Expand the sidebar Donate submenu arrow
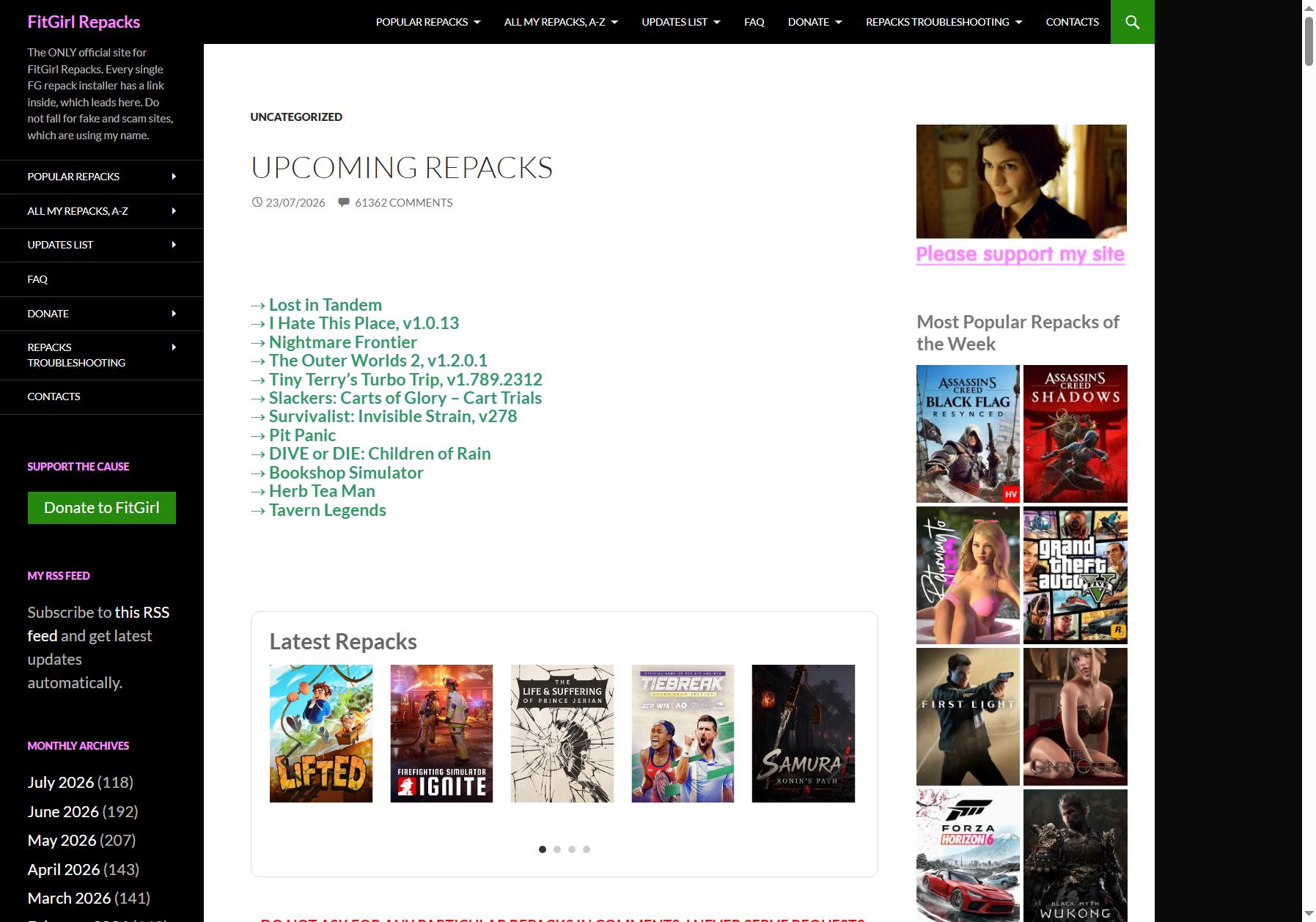 click(174, 314)
